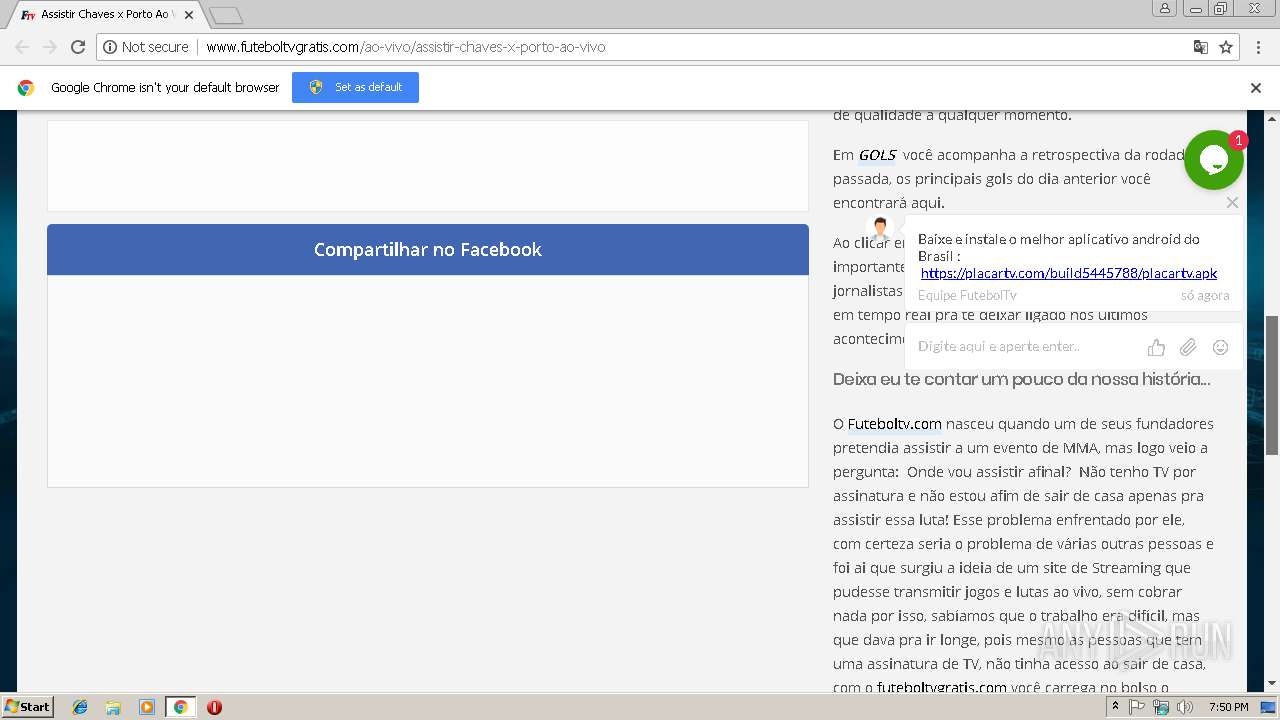The height and width of the screenshot is (720, 1280).
Task: Click the address bar URL
Action: tap(405, 47)
